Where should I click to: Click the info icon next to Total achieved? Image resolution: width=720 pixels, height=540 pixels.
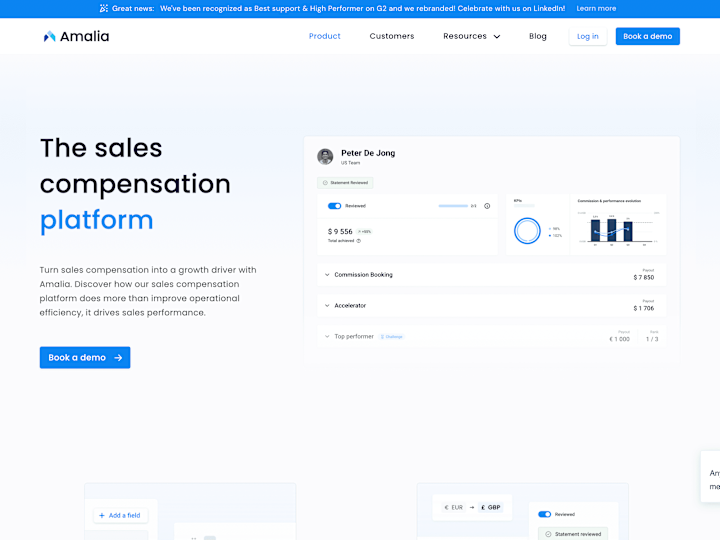(x=359, y=241)
